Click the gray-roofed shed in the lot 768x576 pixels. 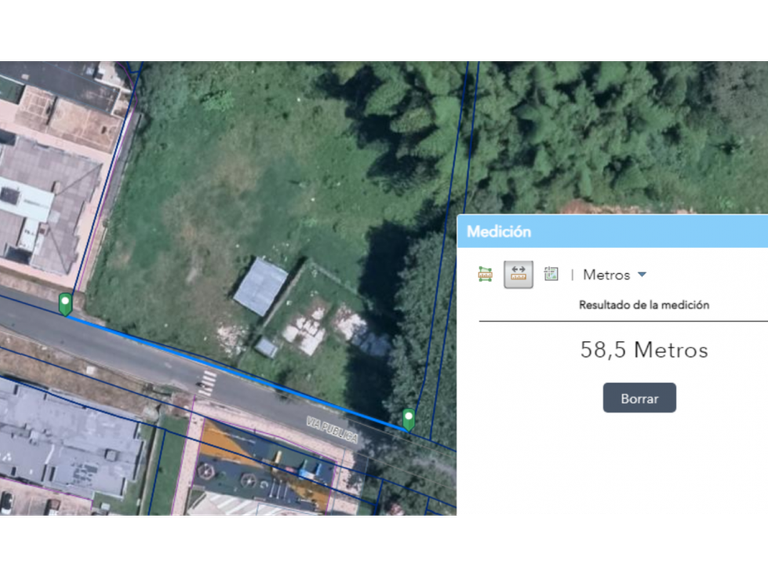pyautogui.click(x=260, y=286)
